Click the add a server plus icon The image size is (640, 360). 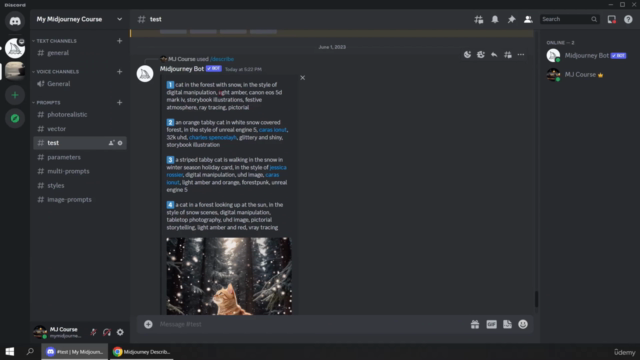(15, 95)
